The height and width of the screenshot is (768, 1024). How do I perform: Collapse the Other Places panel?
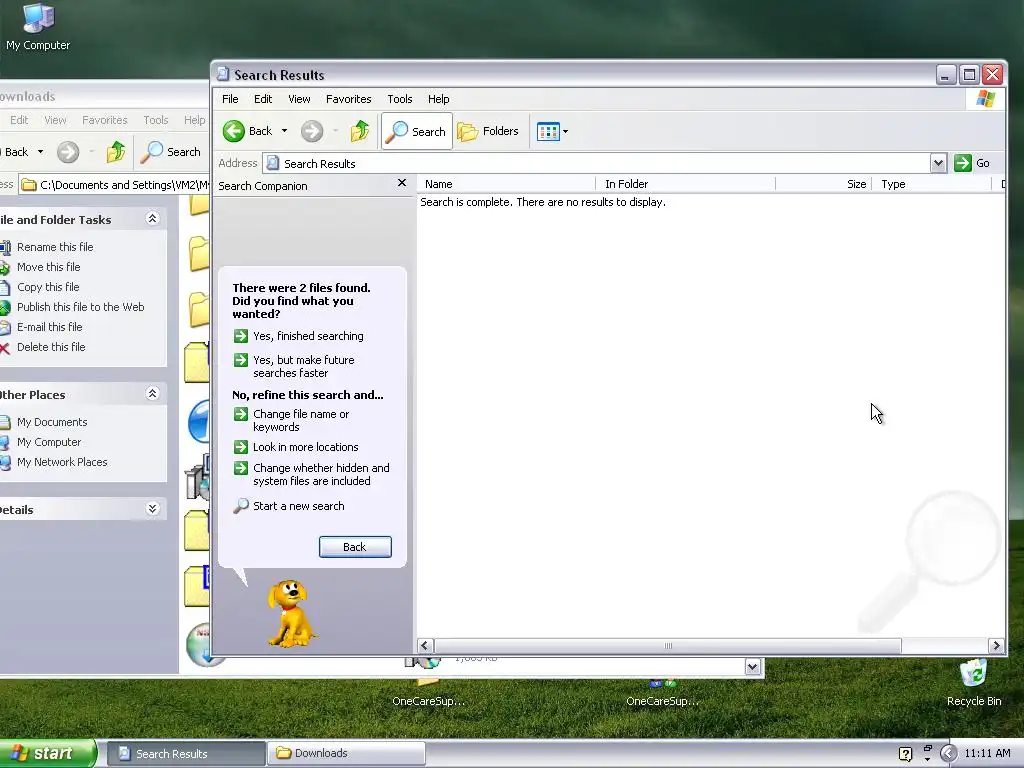tap(152, 394)
